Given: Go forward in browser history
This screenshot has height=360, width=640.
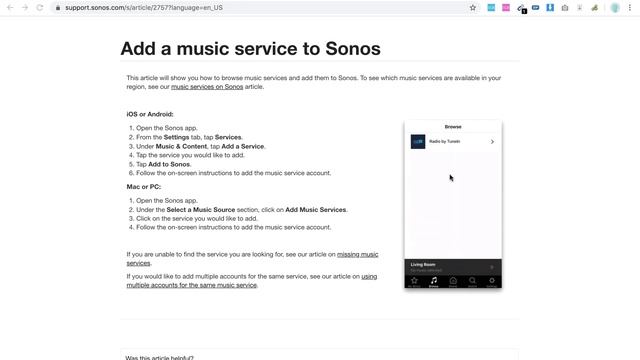Looking at the screenshot, I should 25,8.
